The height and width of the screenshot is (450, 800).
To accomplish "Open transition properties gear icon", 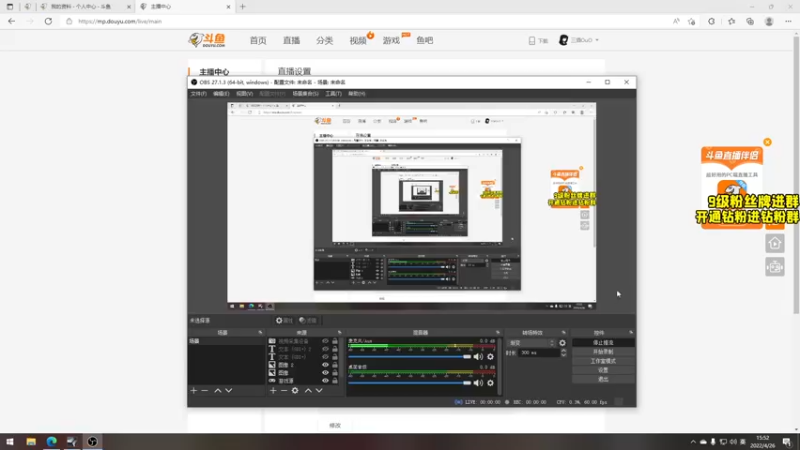I will pyautogui.click(x=562, y=343).
